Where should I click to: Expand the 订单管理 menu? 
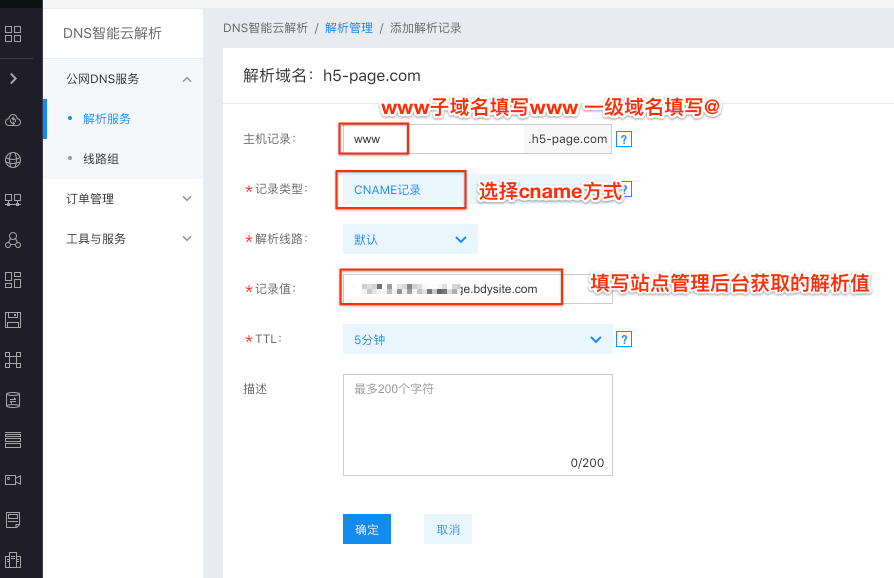pos(186,199)
